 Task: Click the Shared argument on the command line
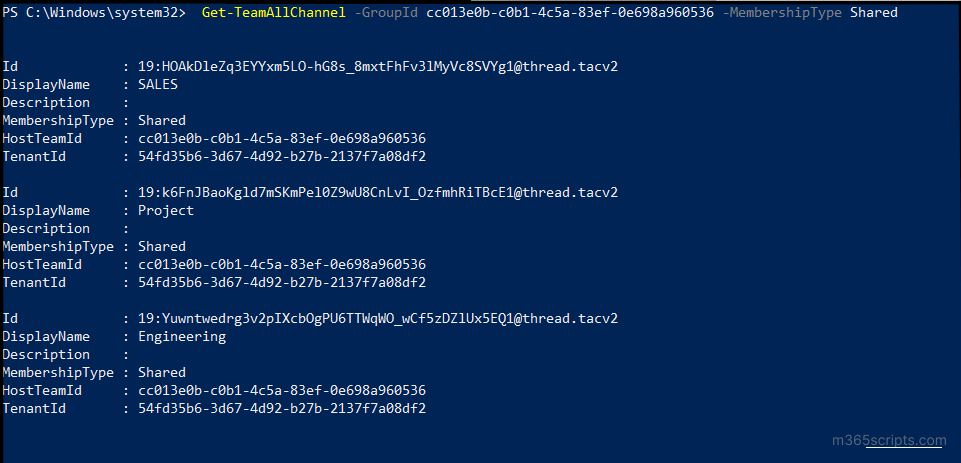[x=874, y=13]
